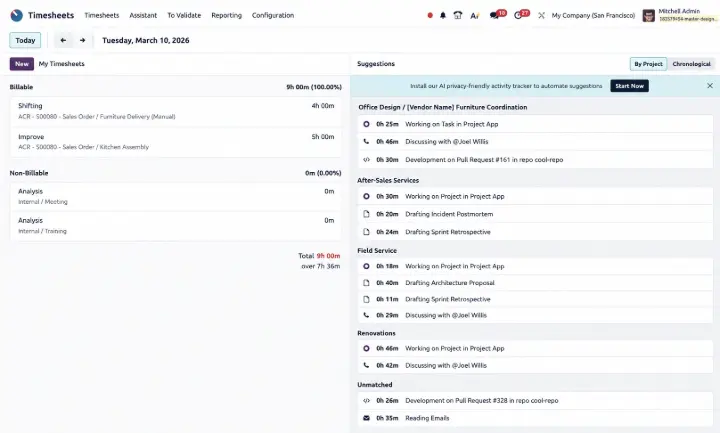This screenshot has height=433, width=720.
Task: Click the Field Service group heading
Action: (x=377, y=251)
